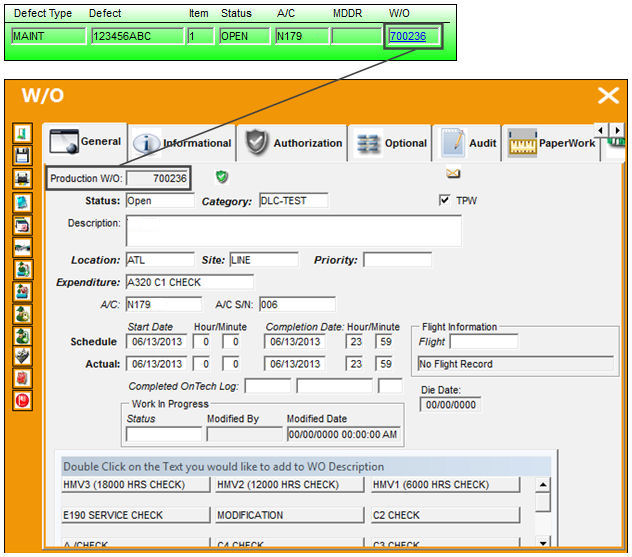Click the Schedule completion hour field 23
Image resolution: width=632 pixels, height=557 pixels.
click(x=355, y=341)
